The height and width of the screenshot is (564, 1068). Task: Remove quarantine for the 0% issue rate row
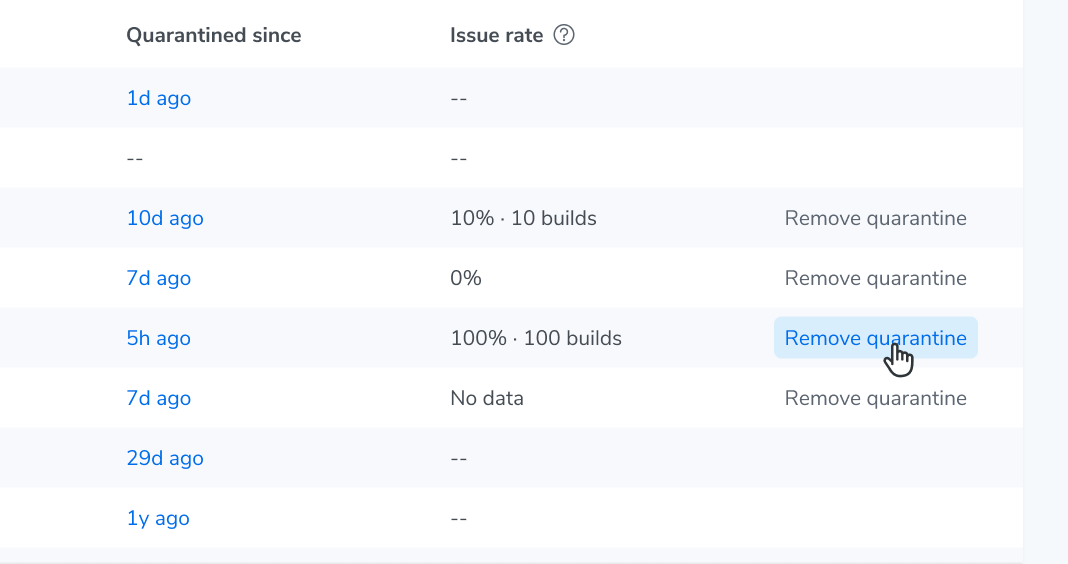coord(875,278)
